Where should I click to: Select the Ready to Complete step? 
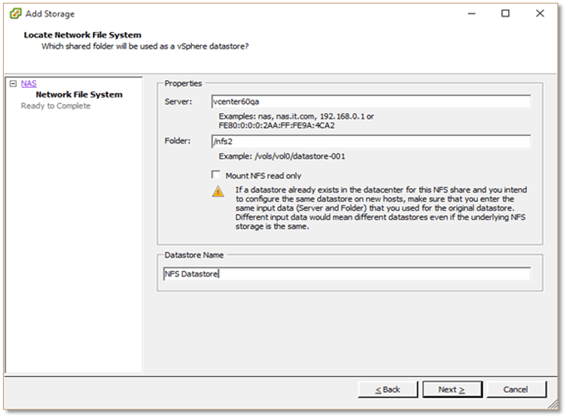click(x=56, y=106)
